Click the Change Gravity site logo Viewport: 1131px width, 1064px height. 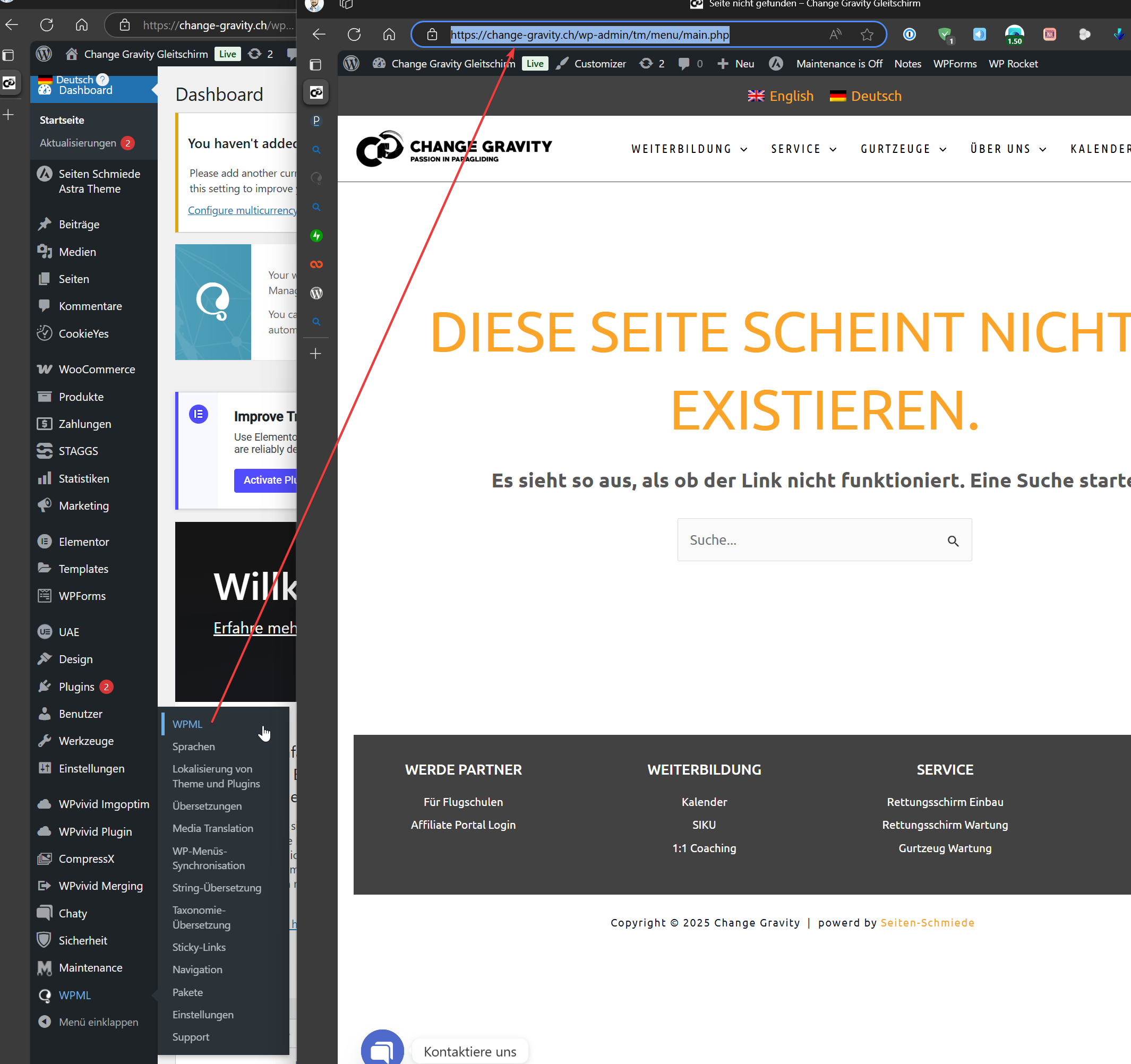[x=453, y=149]
